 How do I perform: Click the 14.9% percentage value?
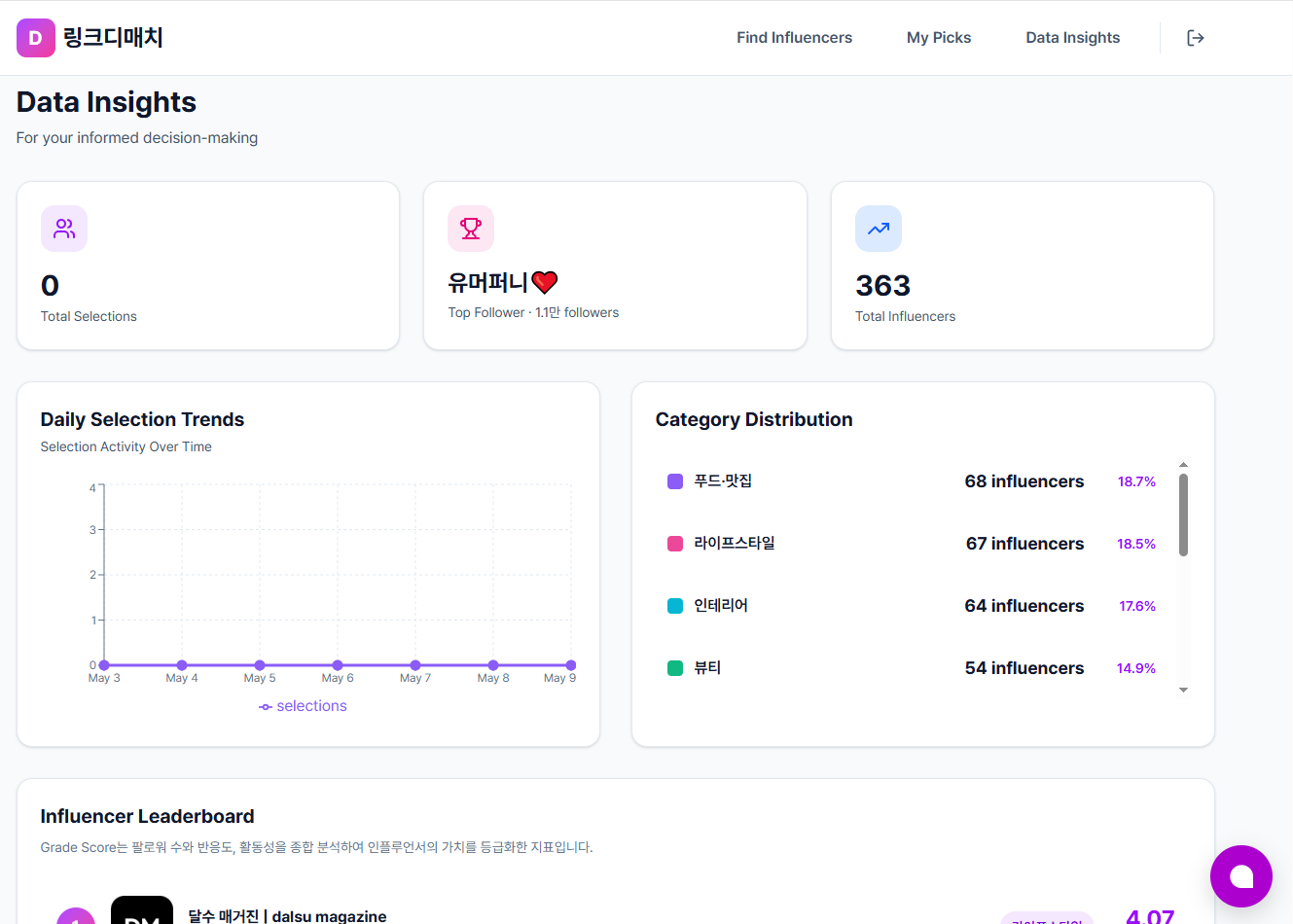[x=1136, y=668]
